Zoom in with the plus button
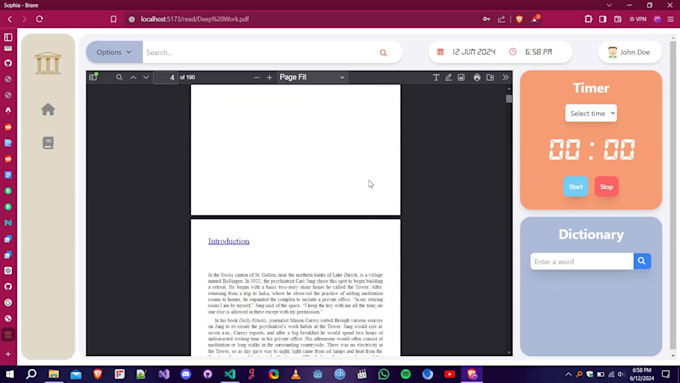The width and height of the screenshot is (680, 383). coord(269,77)
